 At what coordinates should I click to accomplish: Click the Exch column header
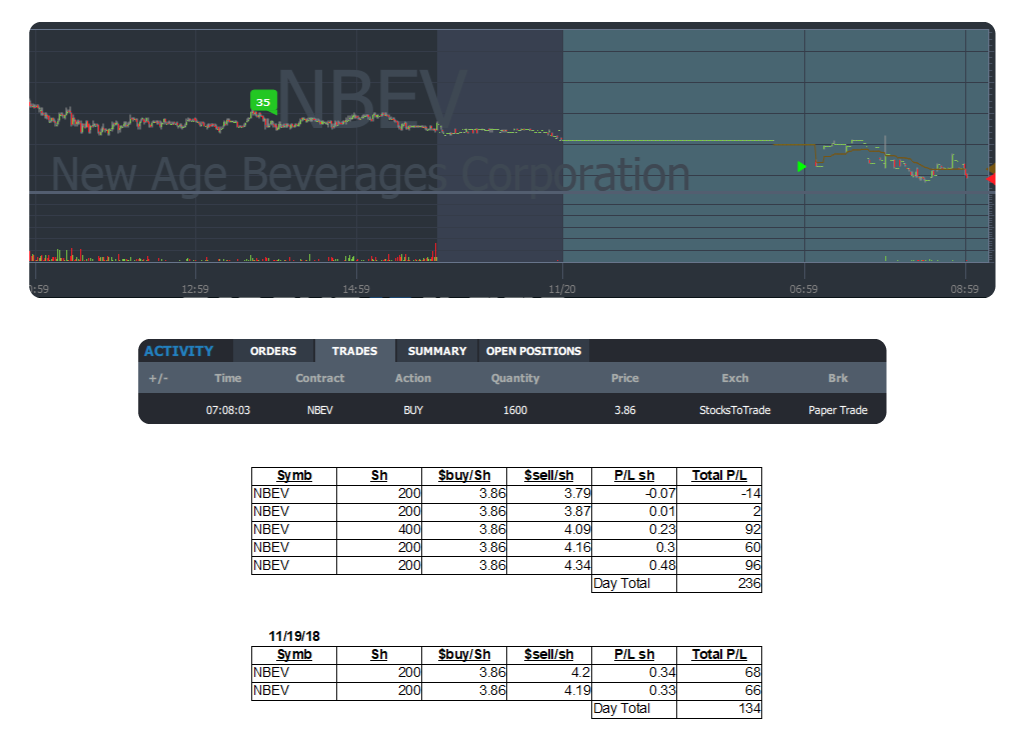[x=735, y=378]
